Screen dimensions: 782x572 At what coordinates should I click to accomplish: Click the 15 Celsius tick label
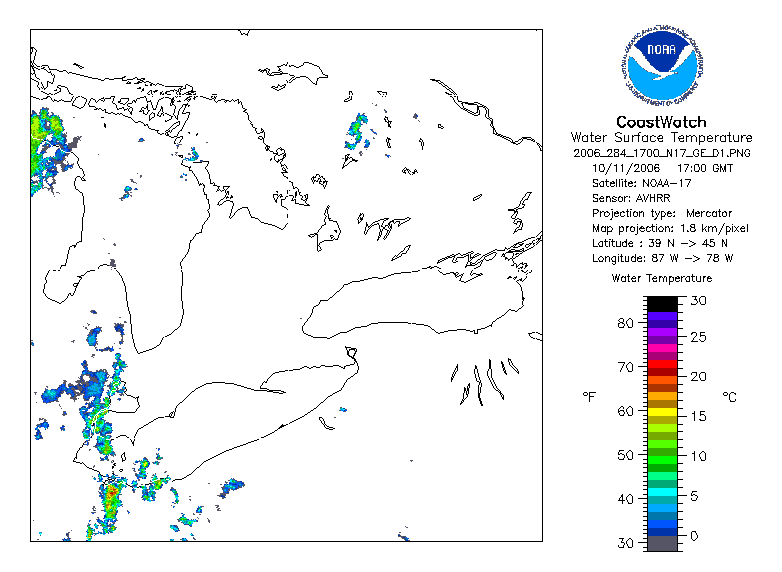click(698, 416)
